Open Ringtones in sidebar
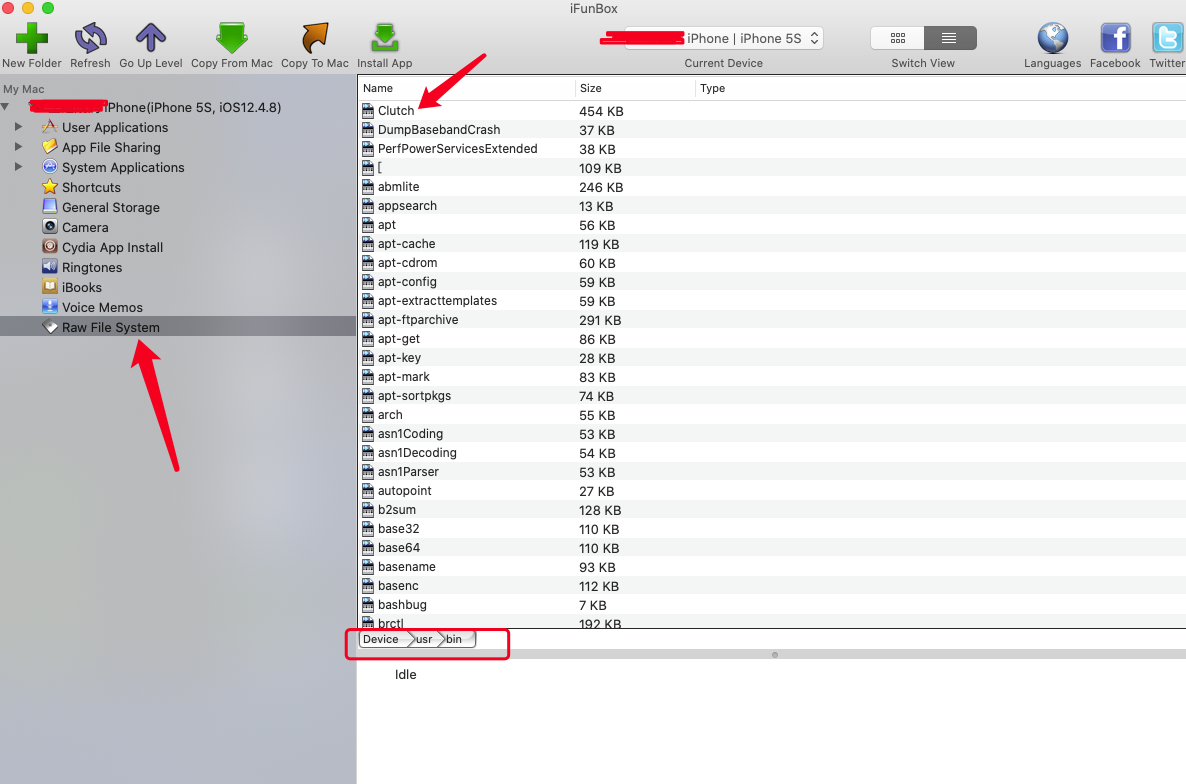Viewport: 1186px width, 784px height. (x=92, y=268)
